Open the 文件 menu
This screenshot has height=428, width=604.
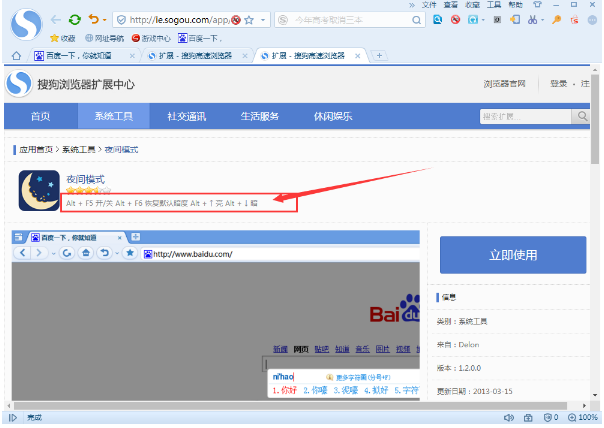[429, 5]
